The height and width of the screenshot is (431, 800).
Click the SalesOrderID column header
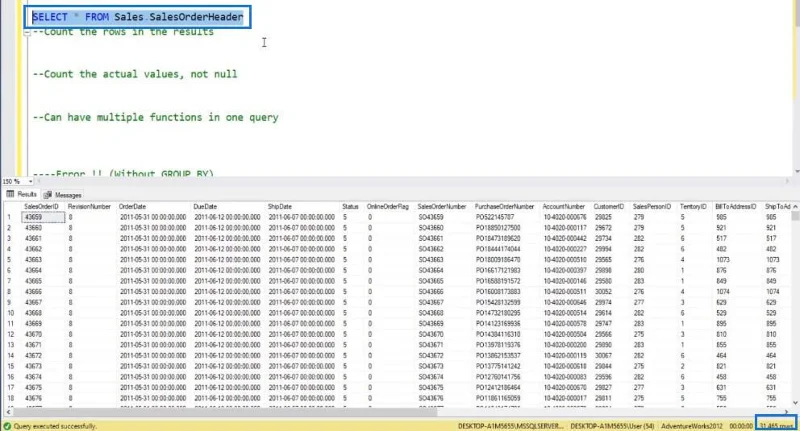42,207
